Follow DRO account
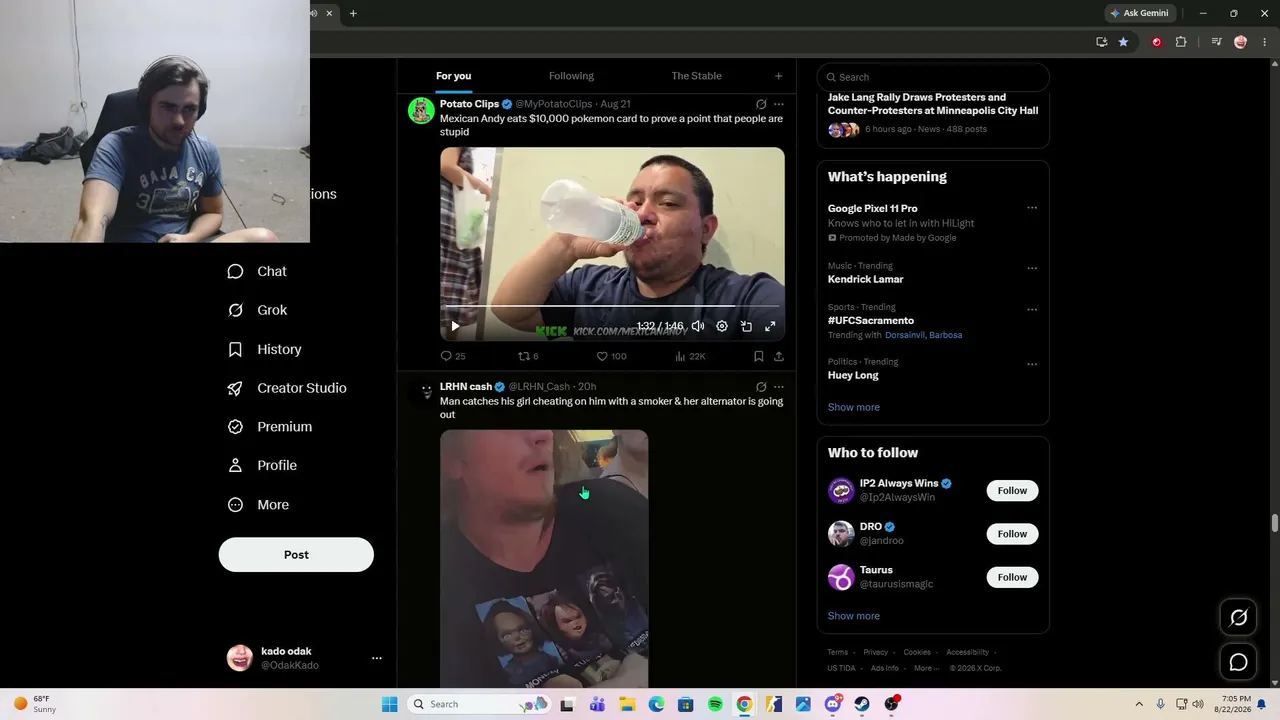 click(x=1012, y=534)
